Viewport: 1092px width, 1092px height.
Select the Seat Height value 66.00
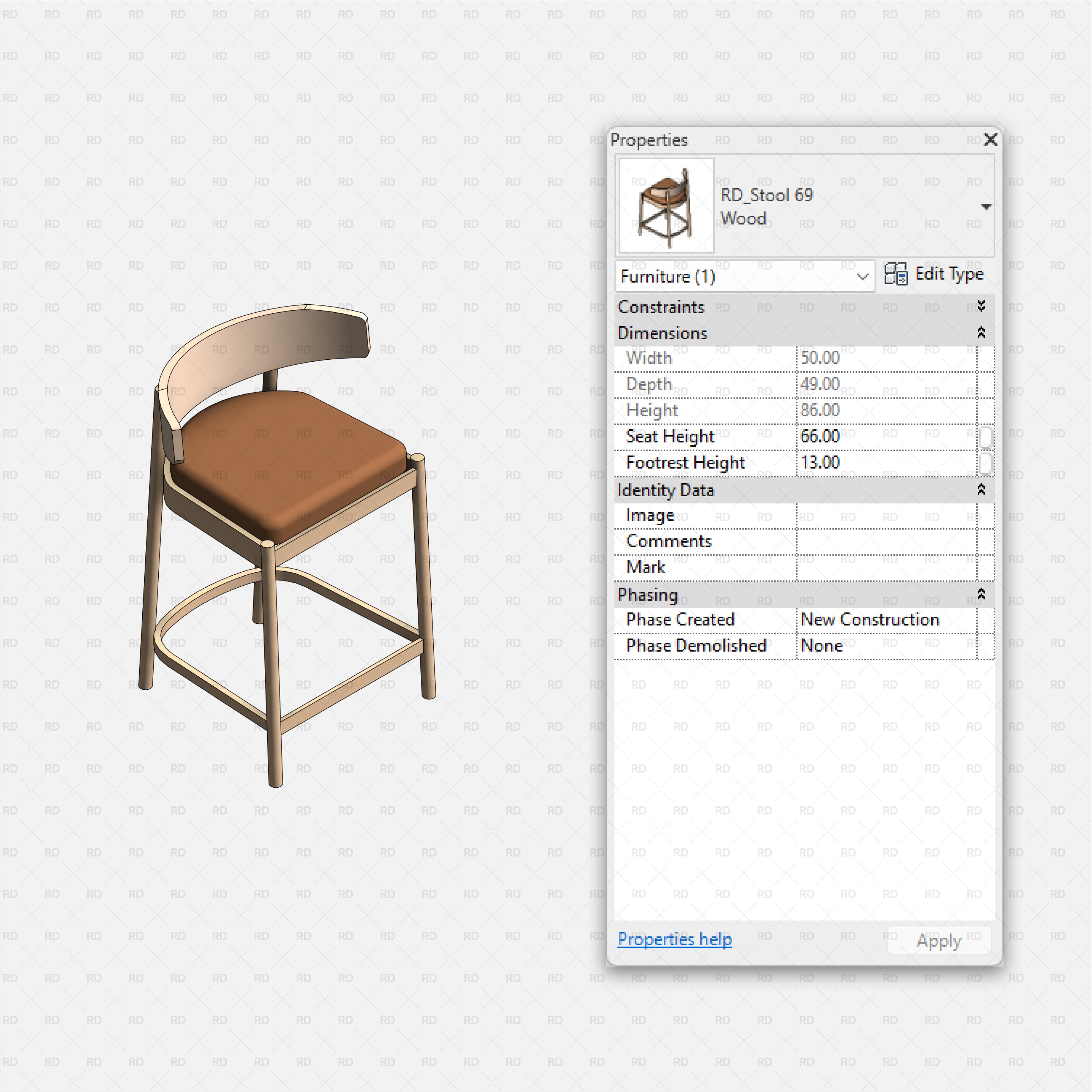pyautogui.click(x=882, y=436)
